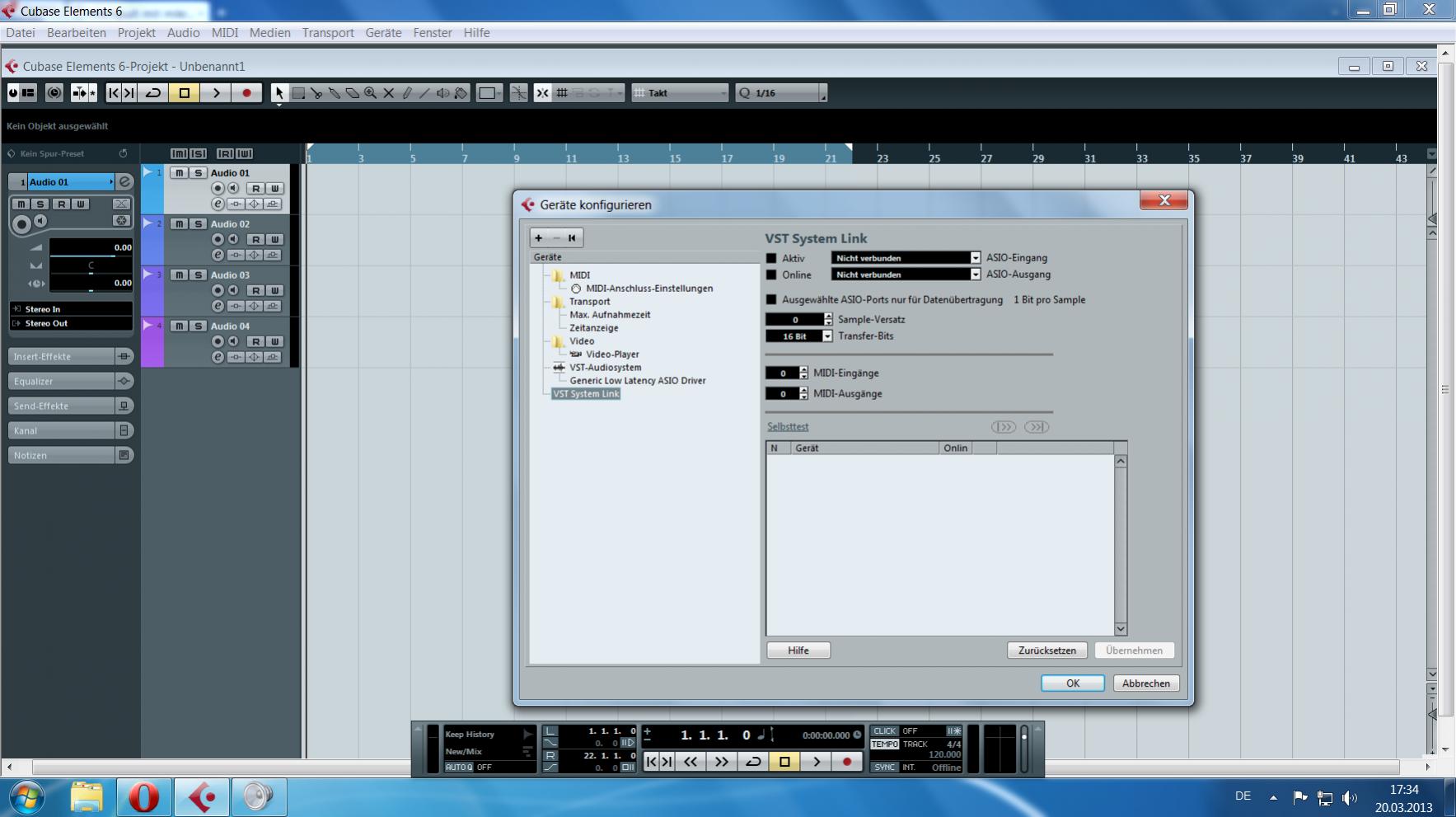Click Add Device plus icon
The width and height of the screenshot is (1456, 817).
(539, 238)
